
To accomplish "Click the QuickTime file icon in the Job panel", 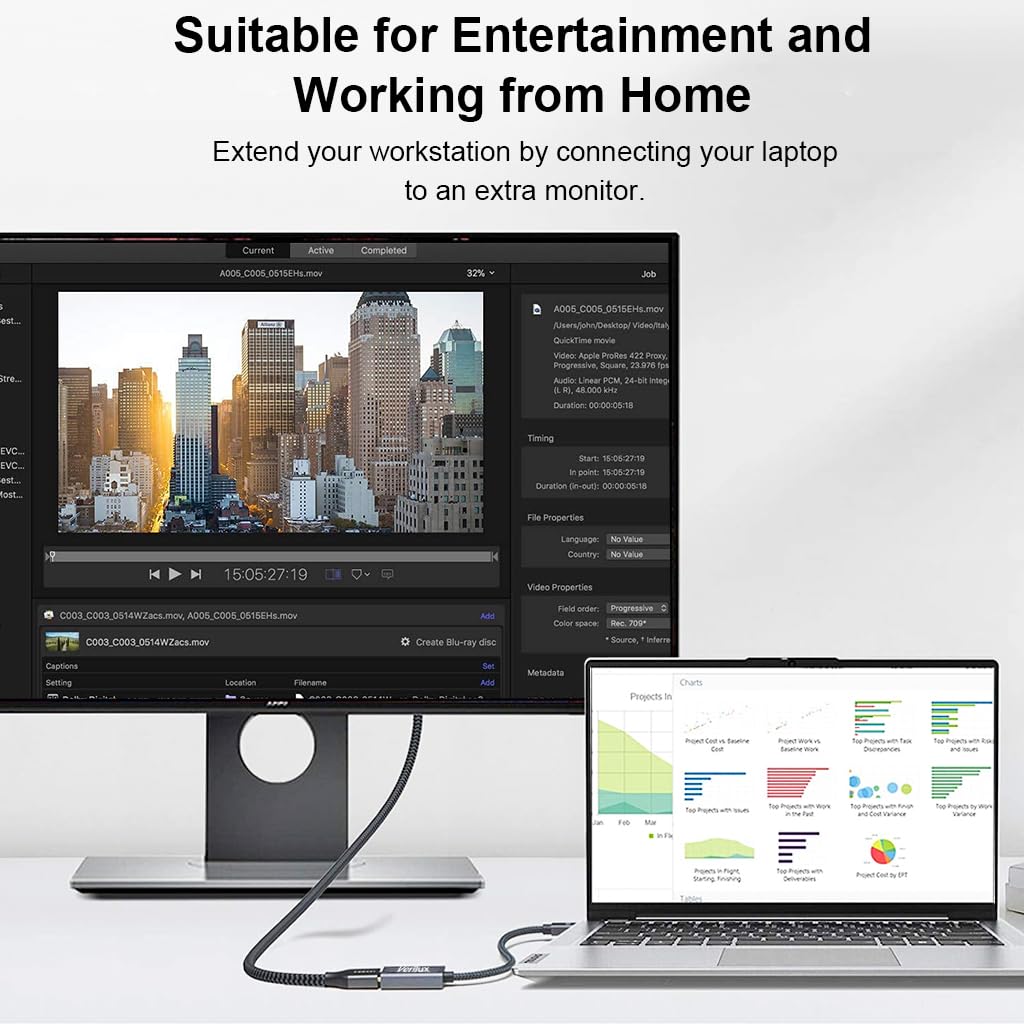I will point(537,310).
